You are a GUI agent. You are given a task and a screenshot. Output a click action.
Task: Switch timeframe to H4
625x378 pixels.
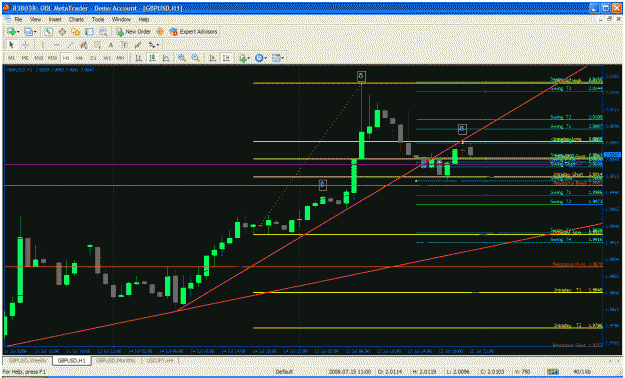click(79, 58)
